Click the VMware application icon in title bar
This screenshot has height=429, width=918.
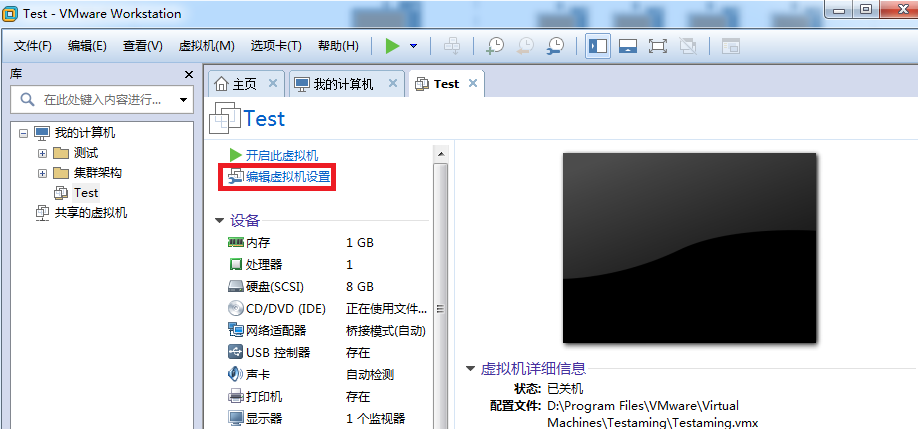point(9,13)
